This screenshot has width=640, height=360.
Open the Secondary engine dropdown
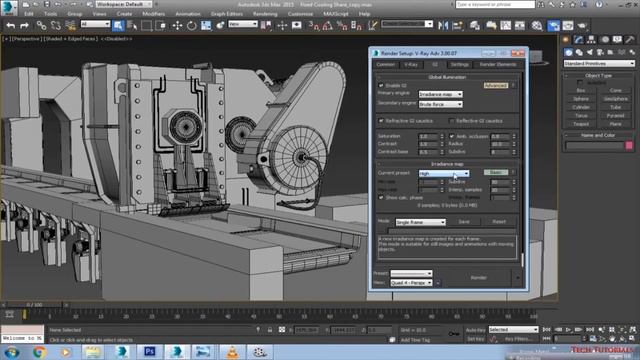coord(440,104)
